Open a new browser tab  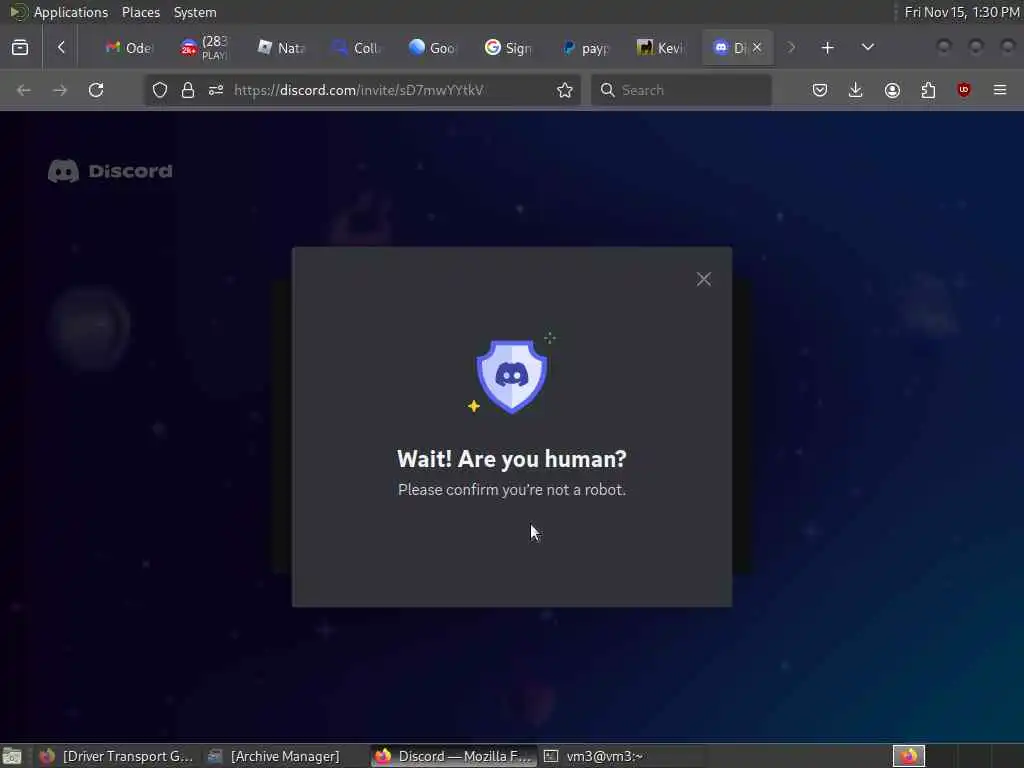coord(827,48)
